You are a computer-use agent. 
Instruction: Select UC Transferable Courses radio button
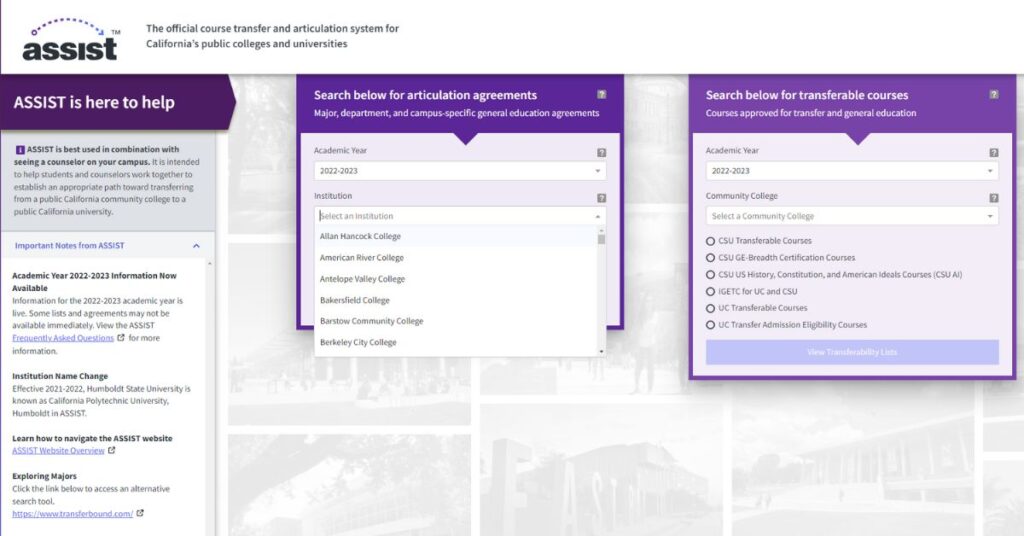tap(710, 308)
